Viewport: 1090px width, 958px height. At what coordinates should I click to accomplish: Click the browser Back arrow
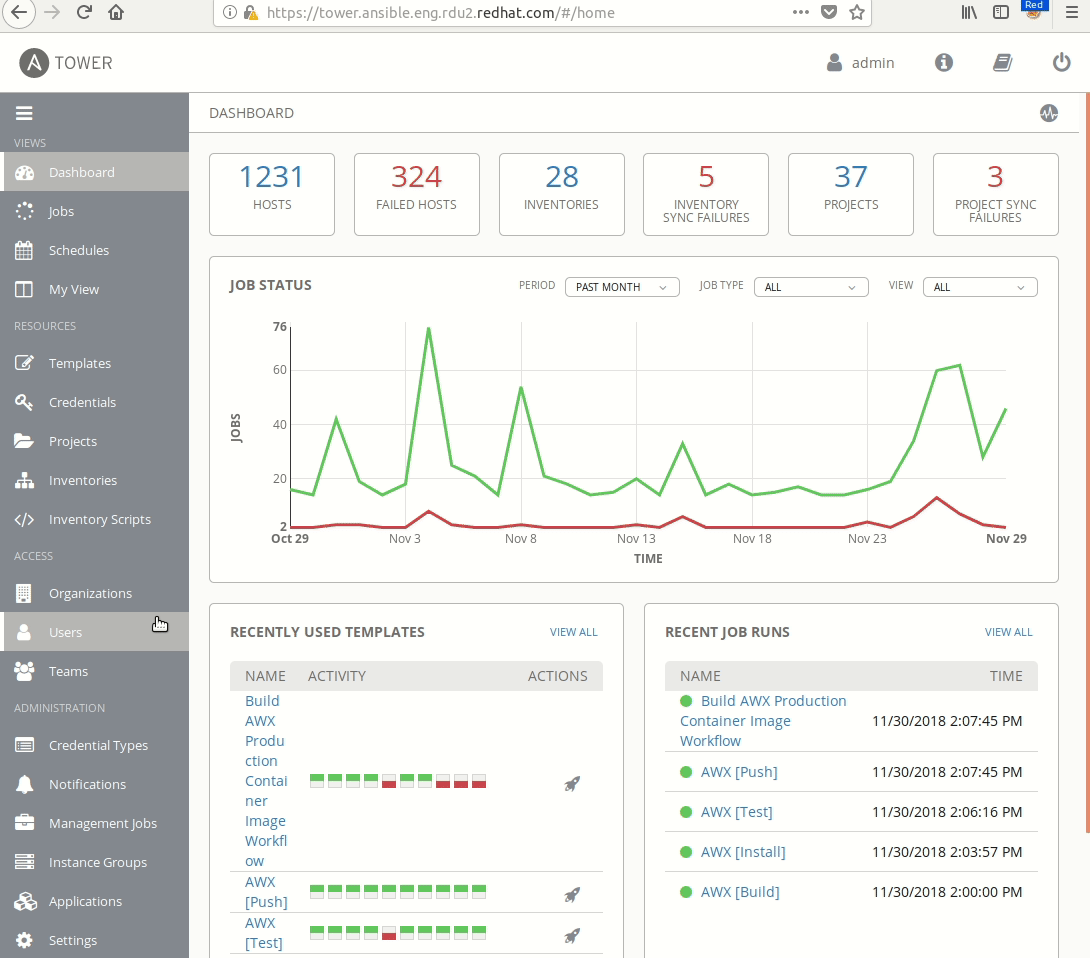(19, 13)
